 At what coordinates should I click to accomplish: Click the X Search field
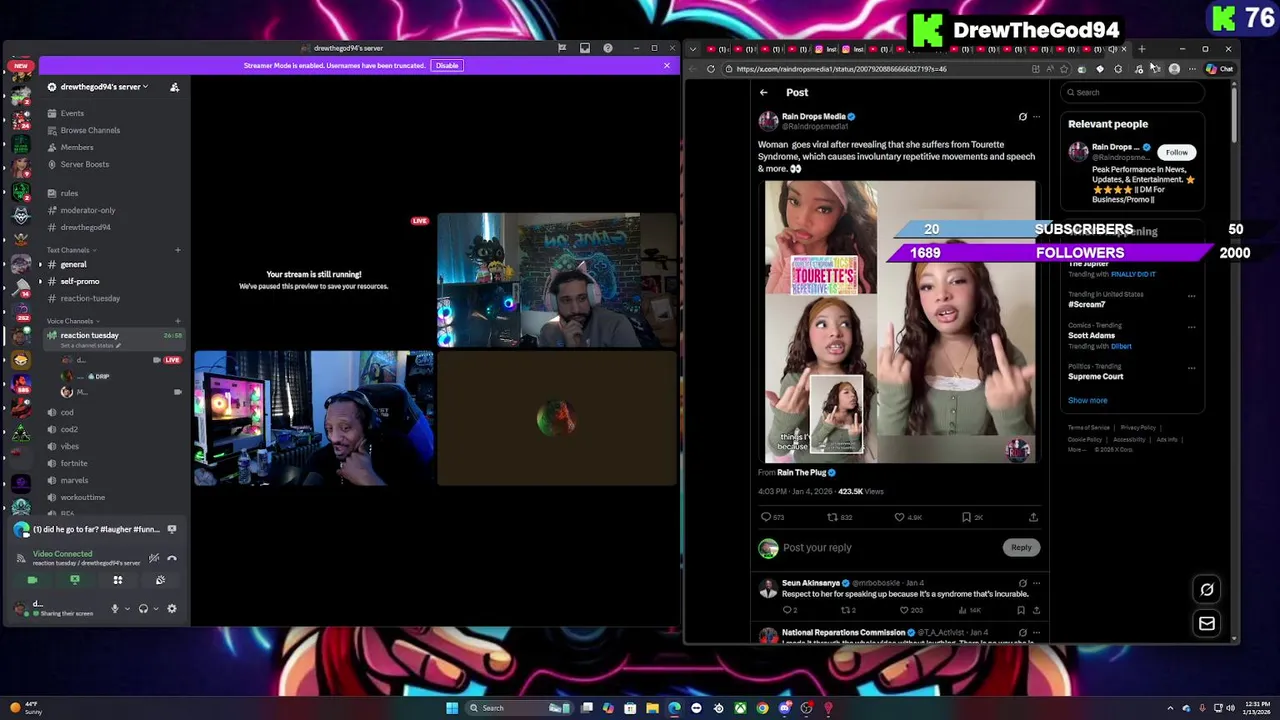click(1132, 92)
